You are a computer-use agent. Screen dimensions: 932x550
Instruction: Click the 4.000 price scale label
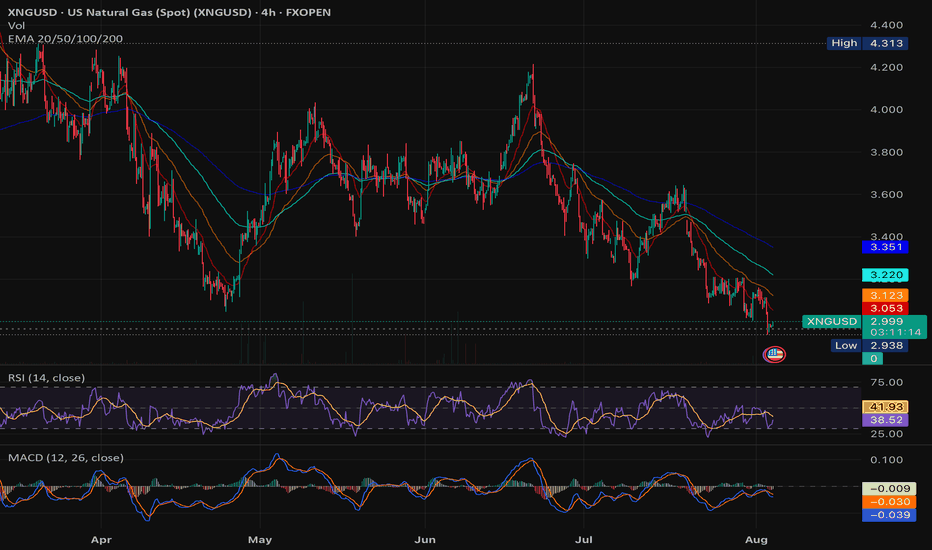(x=886, y=109)
